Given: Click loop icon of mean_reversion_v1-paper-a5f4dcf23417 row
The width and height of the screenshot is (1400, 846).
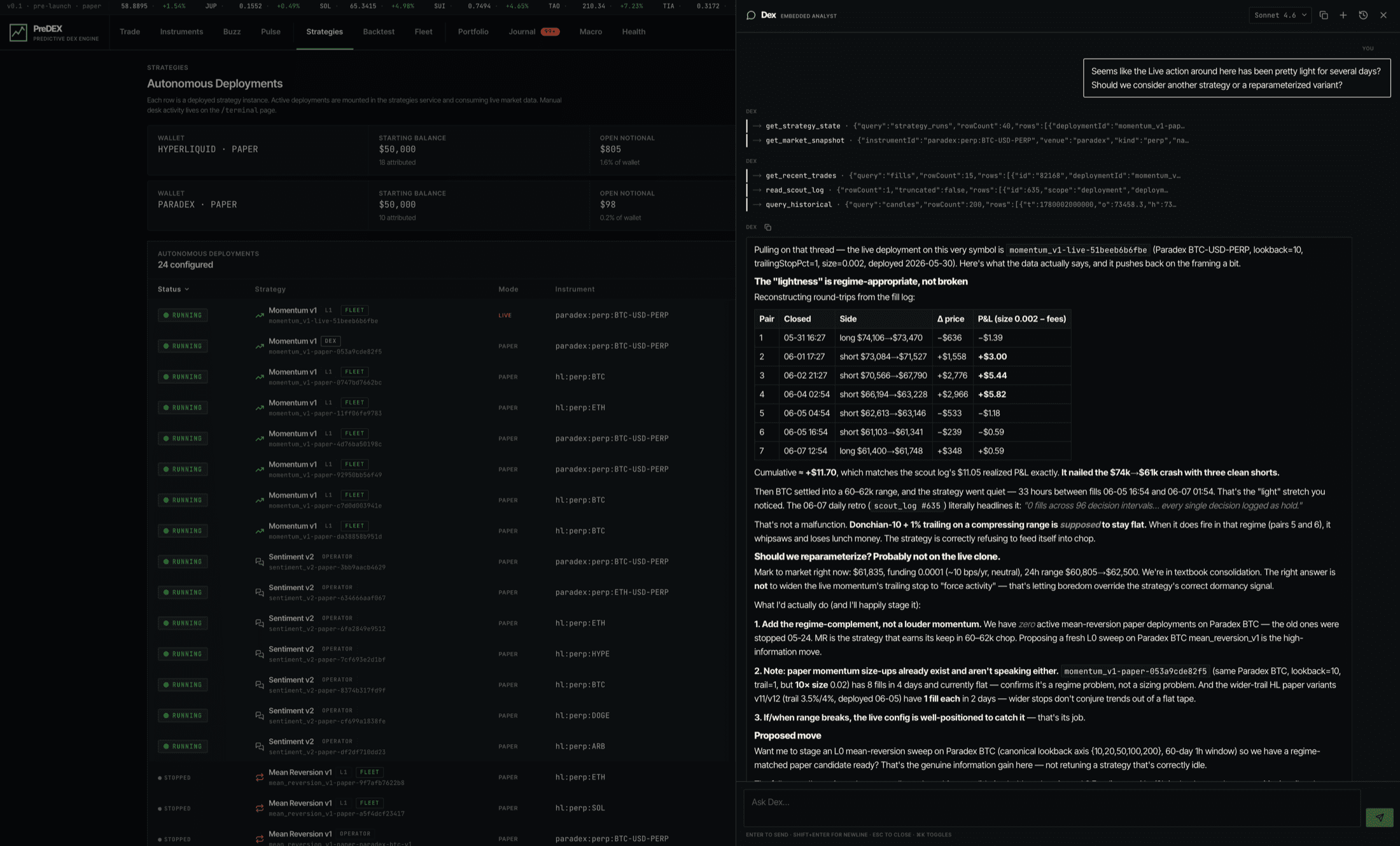Looking at the screenshot, I should (260, 808).
